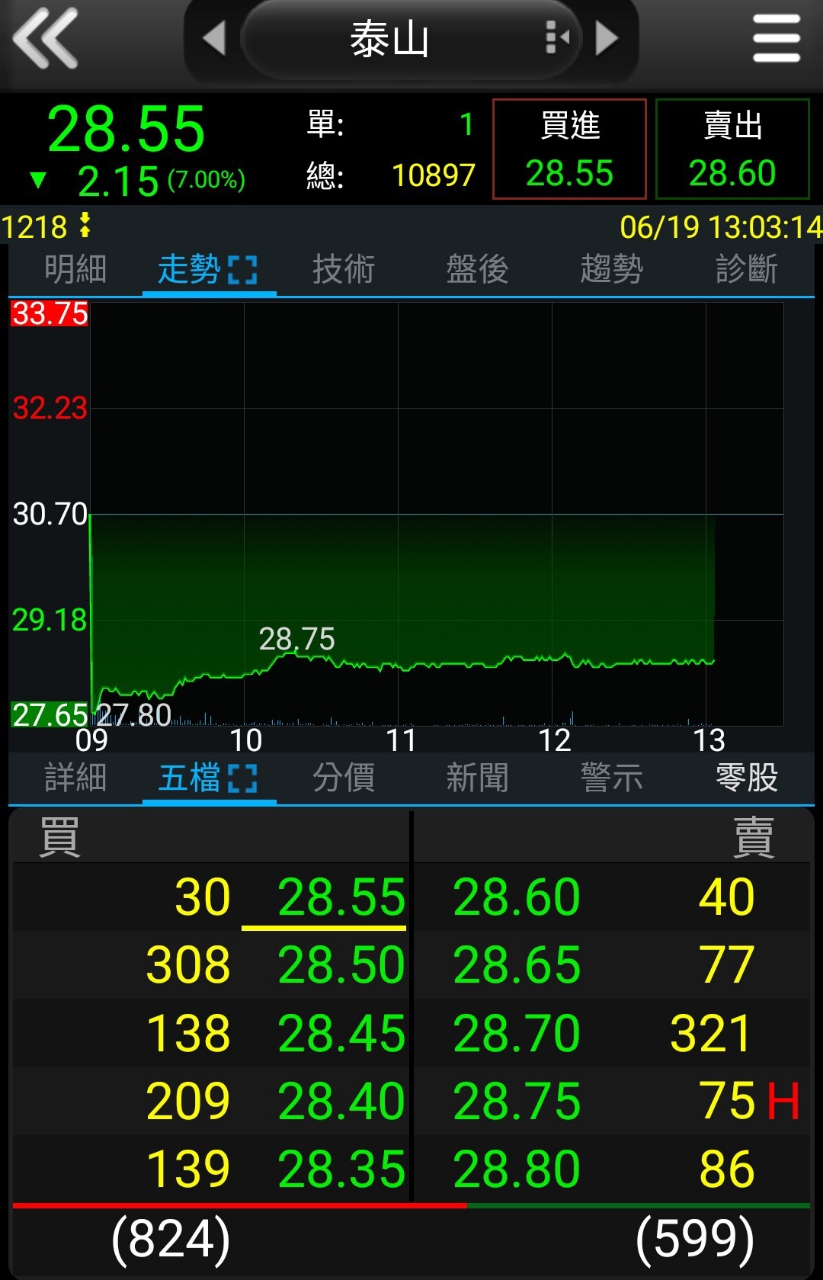Select the best bid price 28.55

click(x=342, y=898)
